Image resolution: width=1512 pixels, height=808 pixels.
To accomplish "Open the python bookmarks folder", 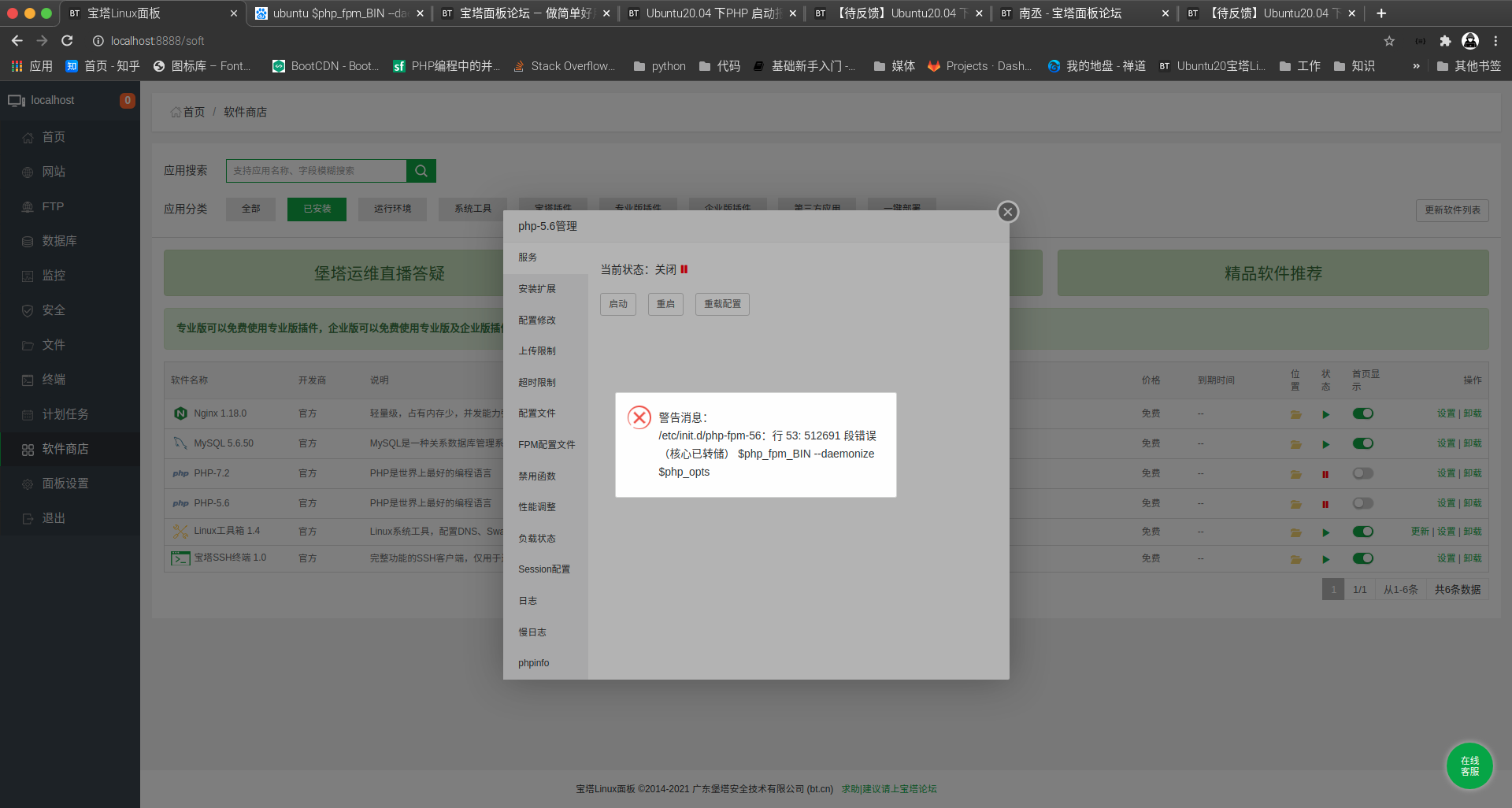I will 660,66.
